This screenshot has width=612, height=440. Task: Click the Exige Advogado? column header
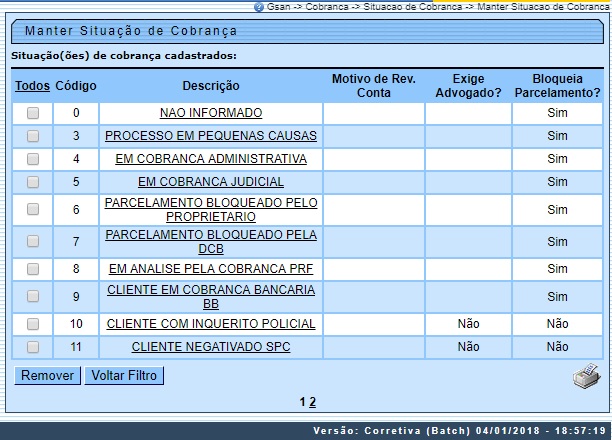point(468,86)
